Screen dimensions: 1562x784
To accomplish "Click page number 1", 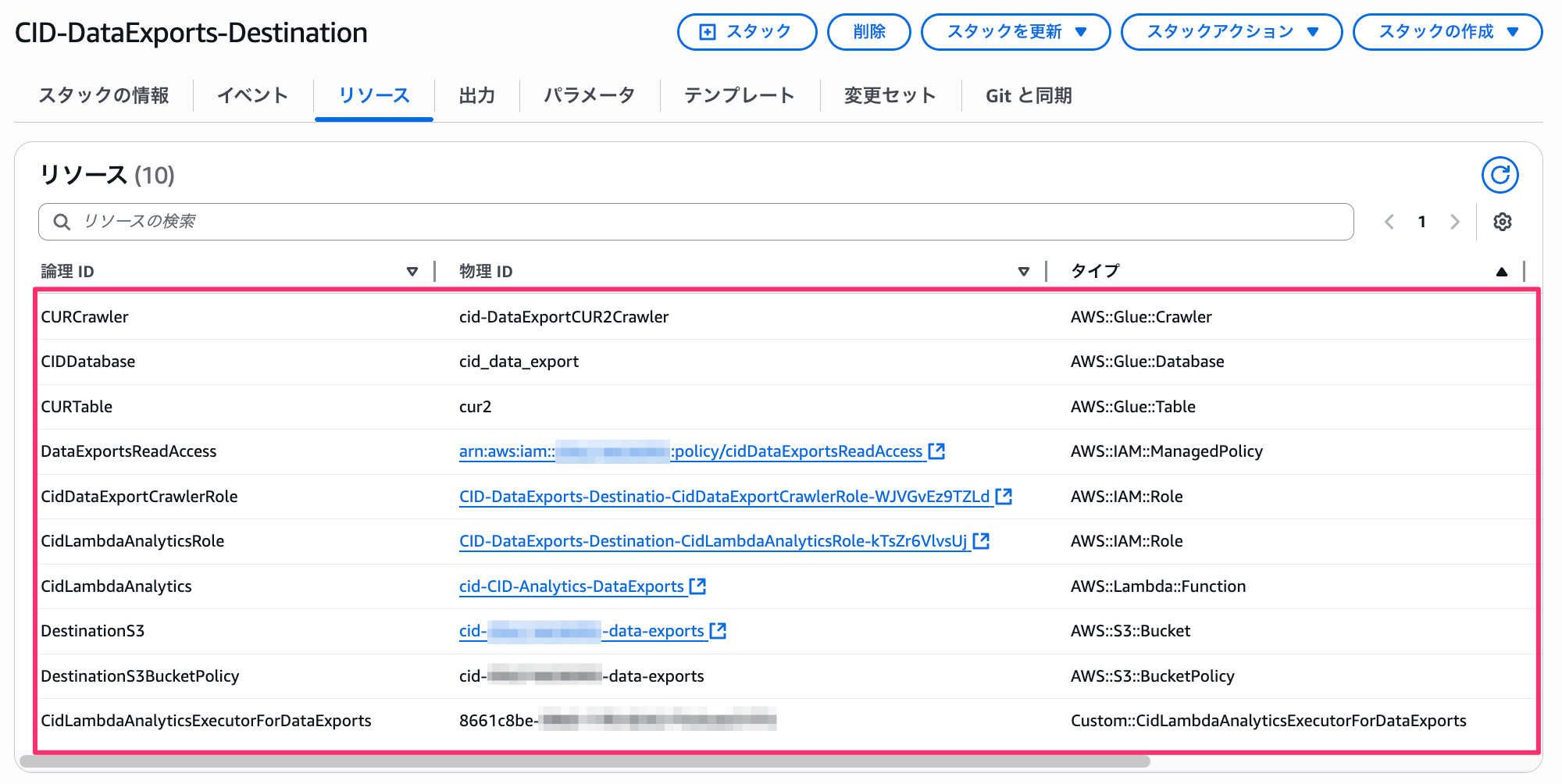I will (1422, 222).
